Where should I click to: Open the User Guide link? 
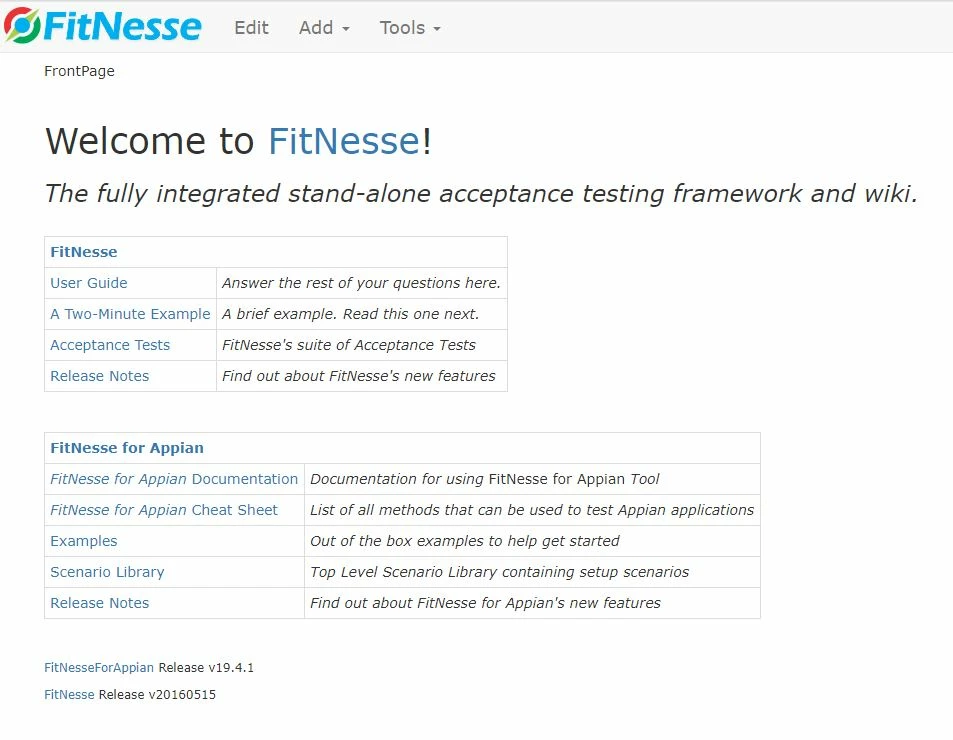[x=89, y=283]
